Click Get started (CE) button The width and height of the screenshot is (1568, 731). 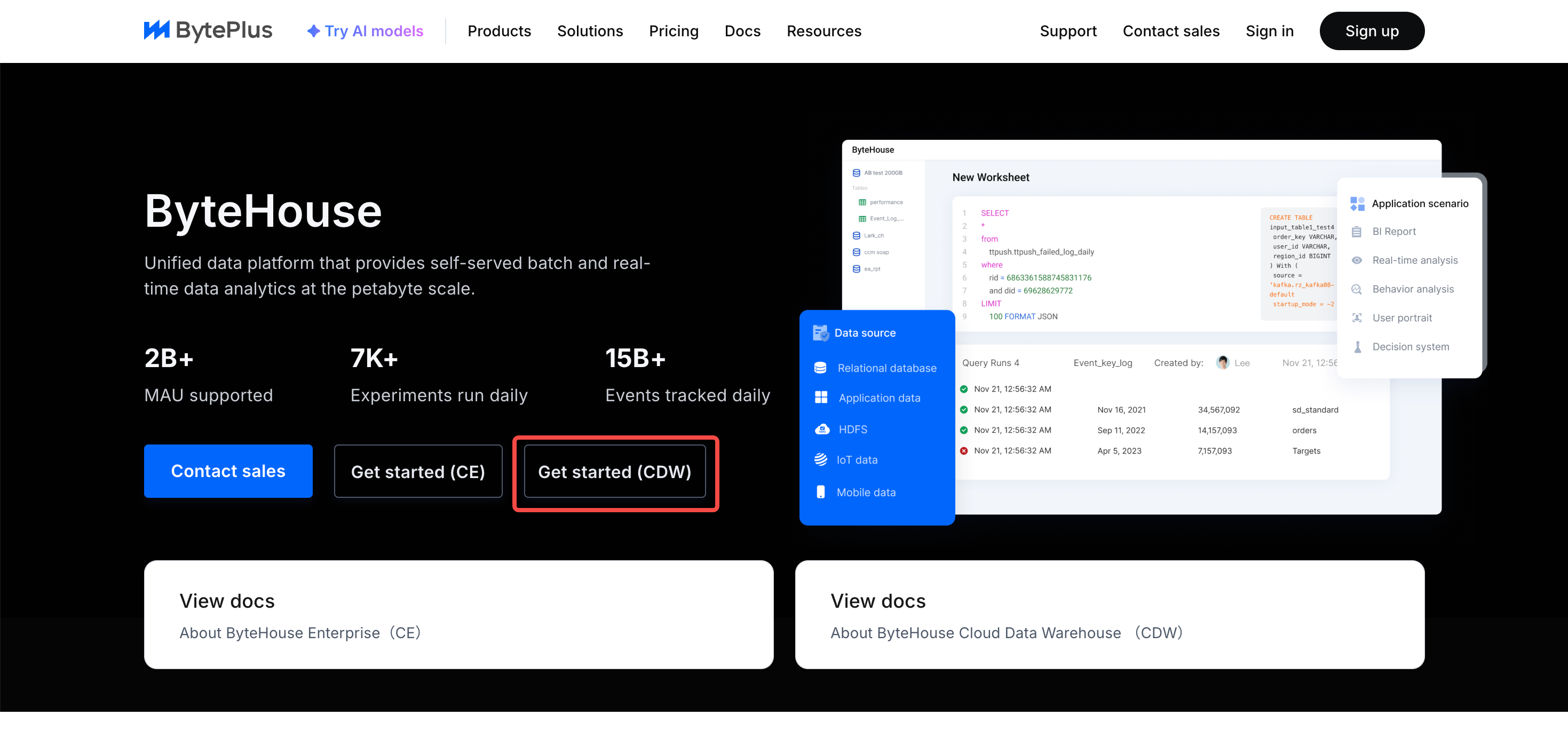417,471
